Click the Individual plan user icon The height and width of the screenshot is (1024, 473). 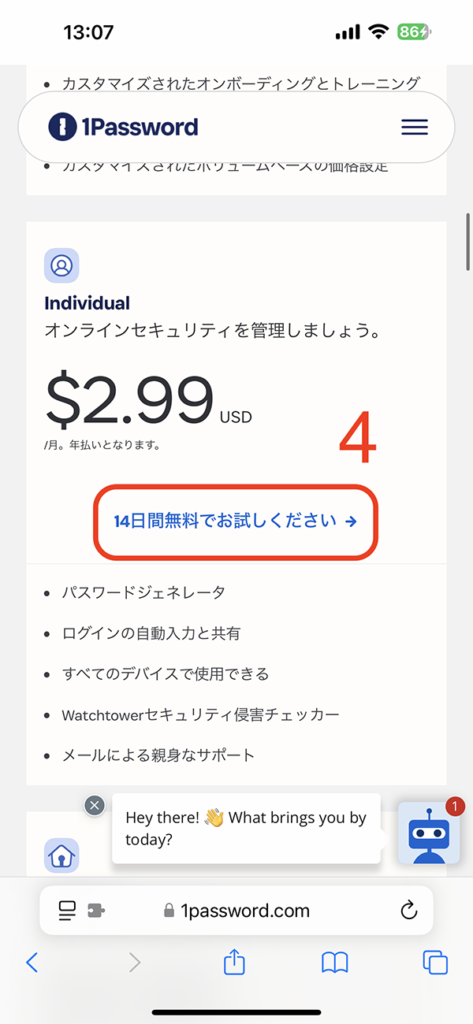point(61,265)
